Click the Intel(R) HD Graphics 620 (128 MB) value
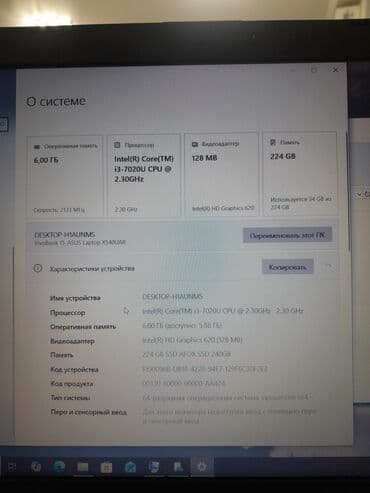The width and height of the screenshot is (370, 493). [192, 340]
